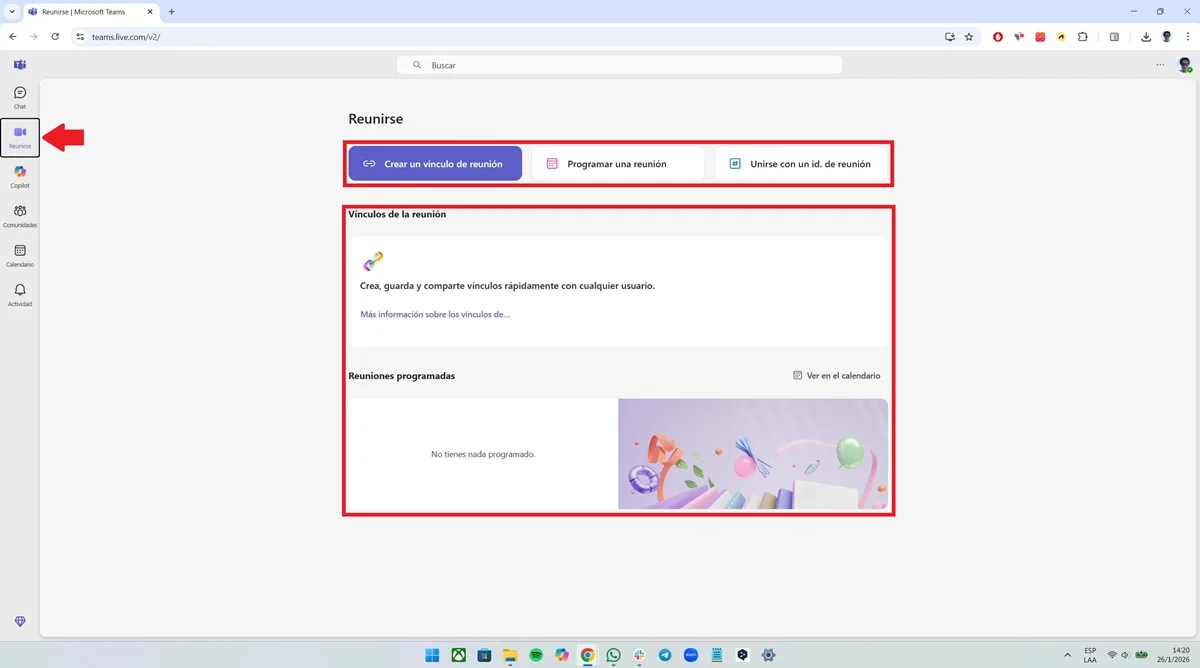Open the Chat sidebar icon
The width and height of the screenshot is (1200, 668).
pyautogui.click(x=20, y=97)
